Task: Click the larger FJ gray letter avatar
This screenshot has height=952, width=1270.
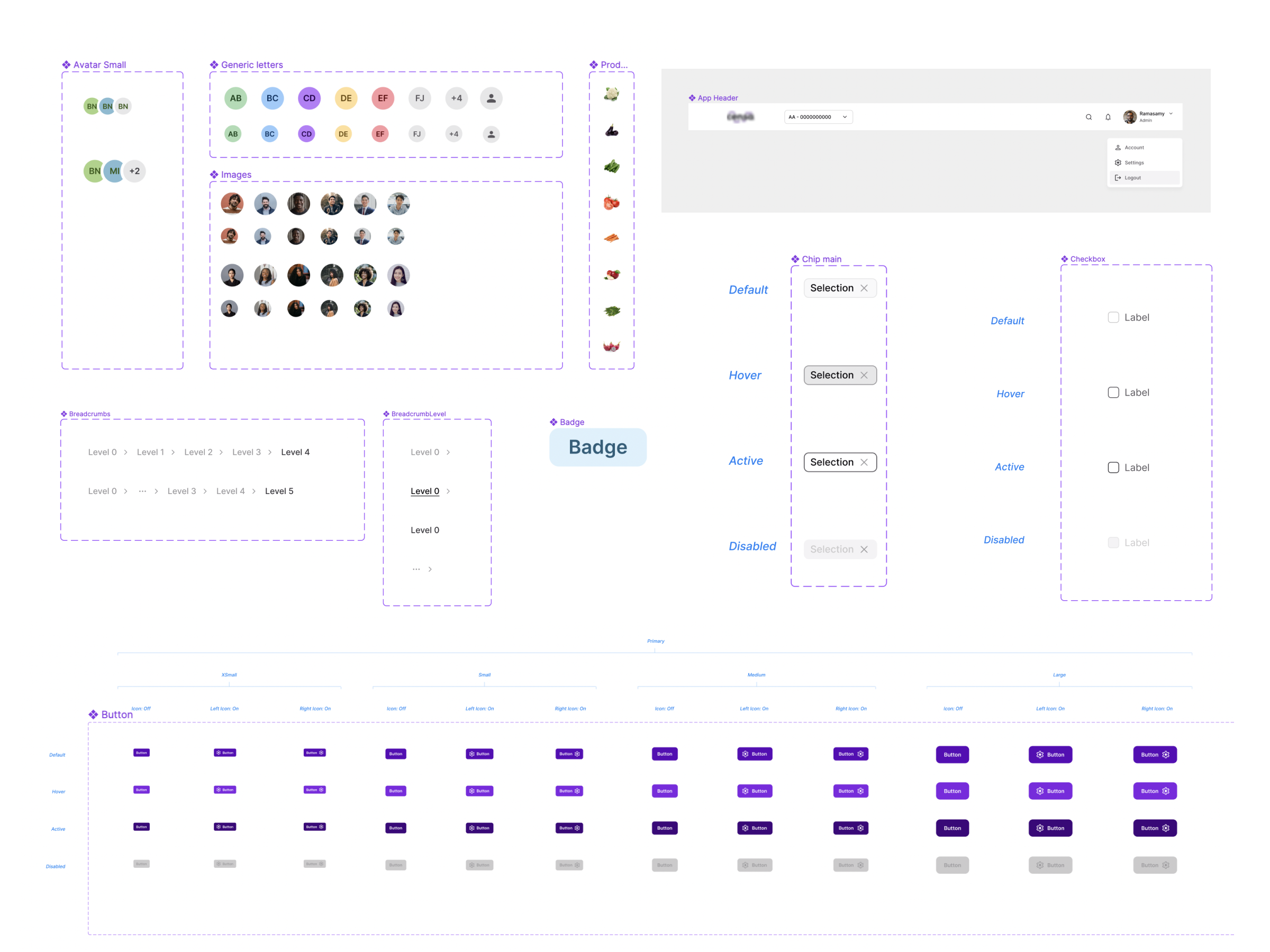Action: pos(420,98)
